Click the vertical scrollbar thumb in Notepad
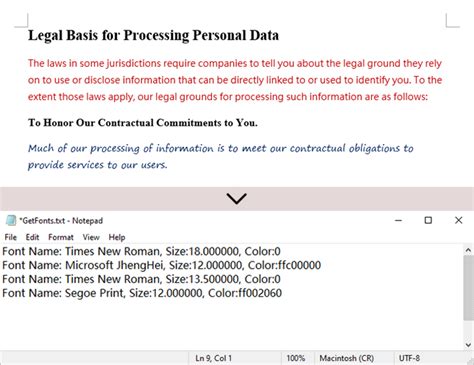 pyautogui.click(x=468, y=288)
